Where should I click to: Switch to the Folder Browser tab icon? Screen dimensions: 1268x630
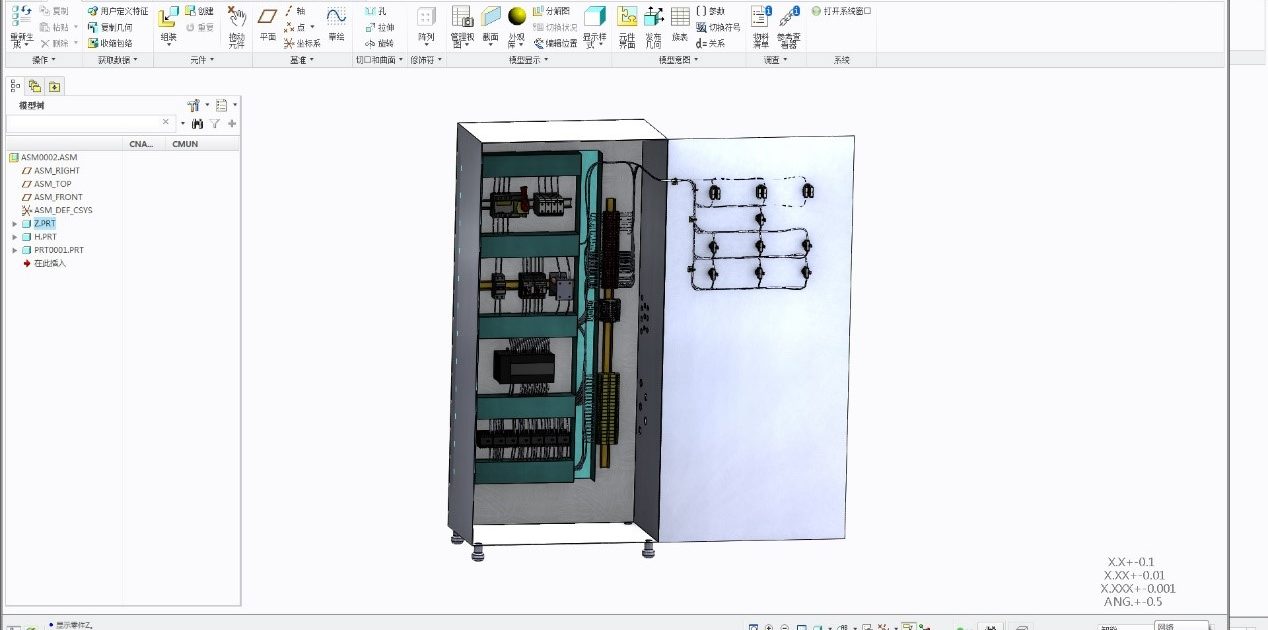pyautogui.click(x=35, y=86)
